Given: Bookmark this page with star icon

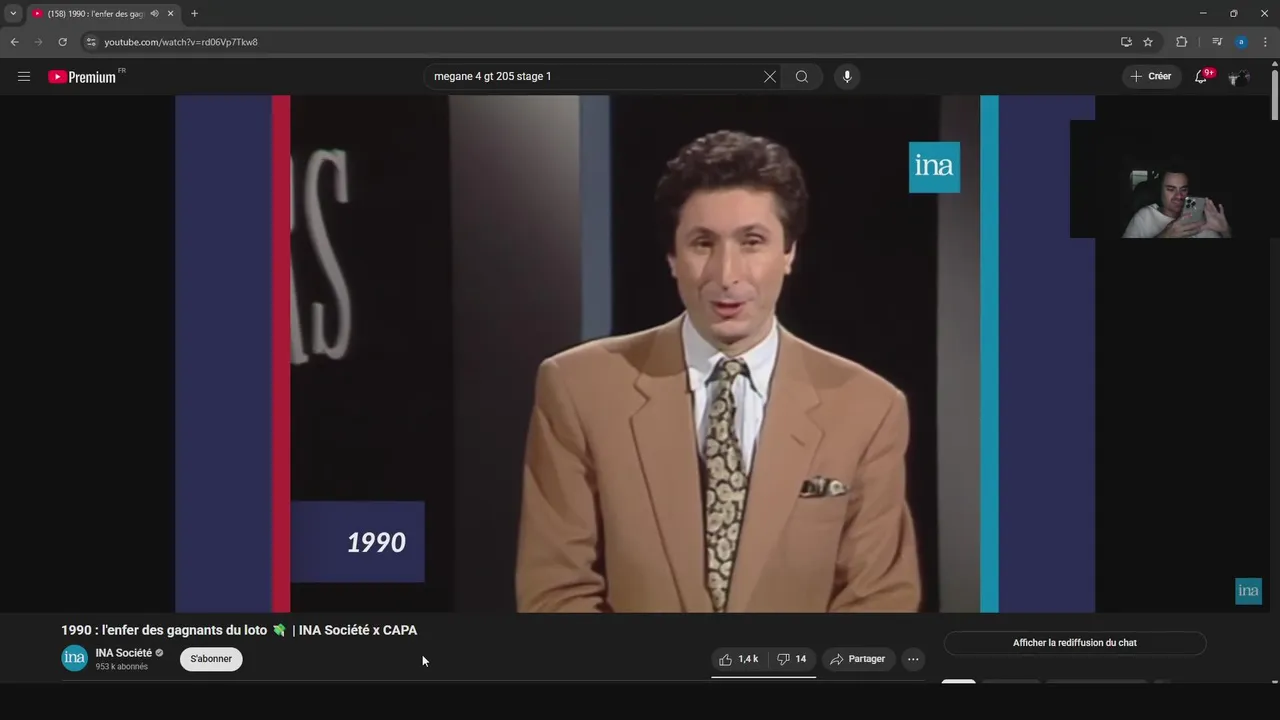Looking at the screenshot, I should coord(1148,42).
